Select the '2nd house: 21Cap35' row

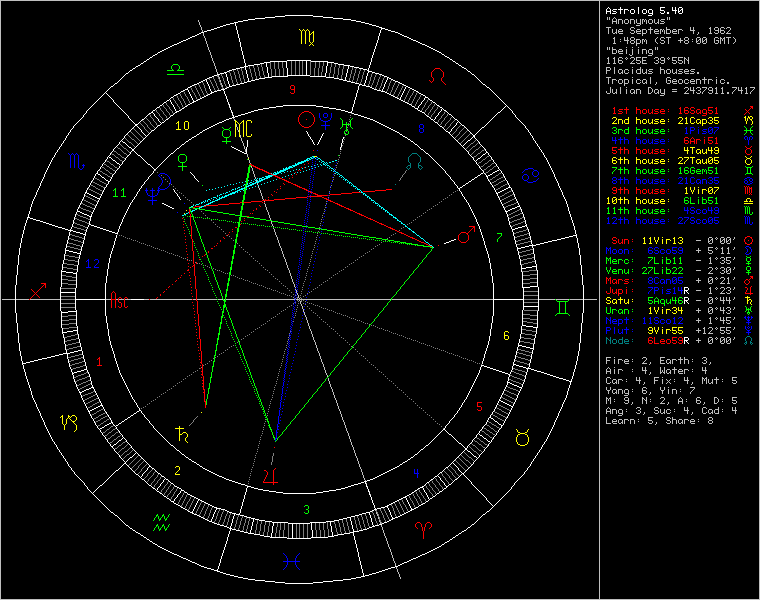(682, 121)
